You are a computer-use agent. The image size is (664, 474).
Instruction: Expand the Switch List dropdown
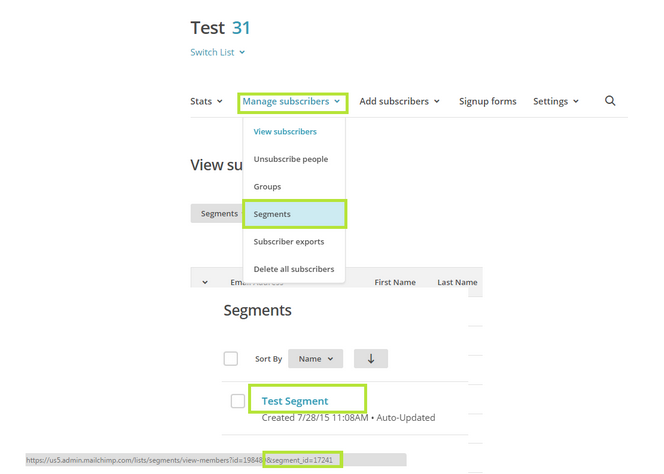coord(217,52)
